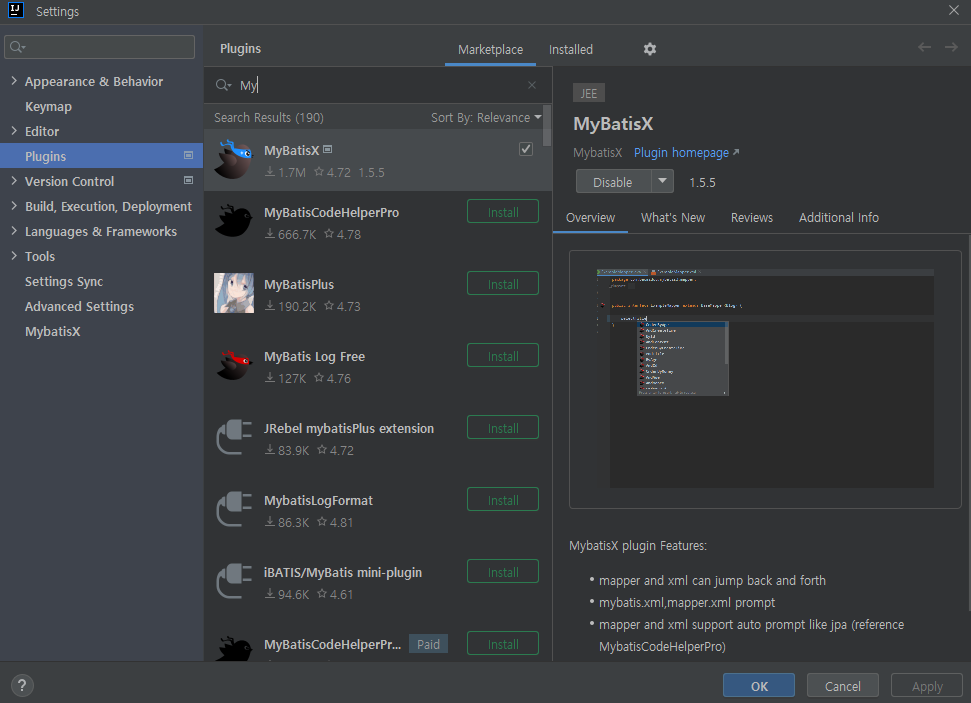This screenshot has width=971, height=703.
Task: Expand the Version Control node
Action: coord(14,181)
